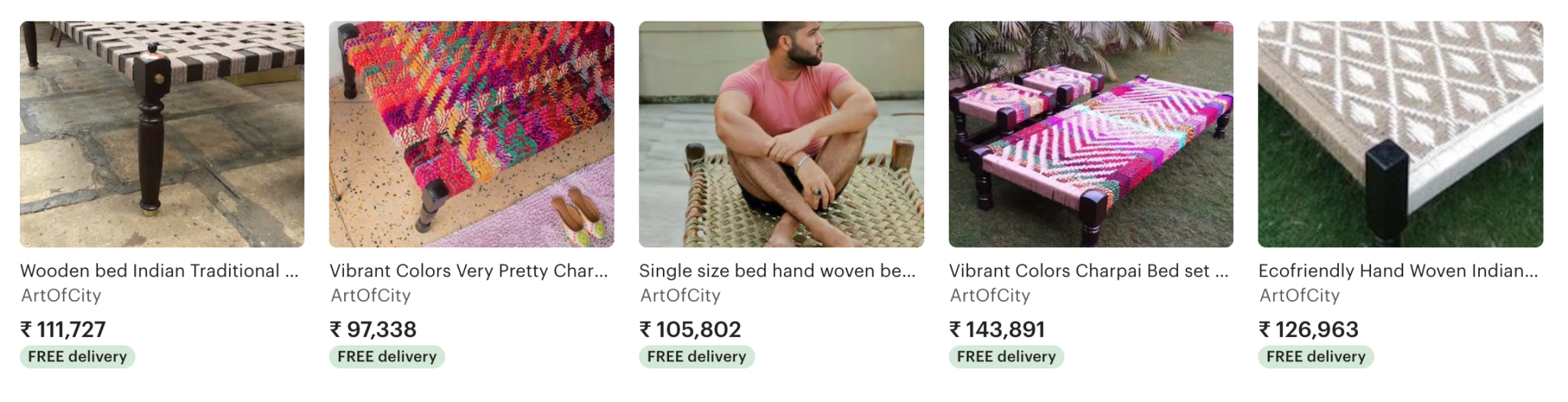Open 'Ecofriendly Hand Woven Indian' listing title

tap(1398, 271)
